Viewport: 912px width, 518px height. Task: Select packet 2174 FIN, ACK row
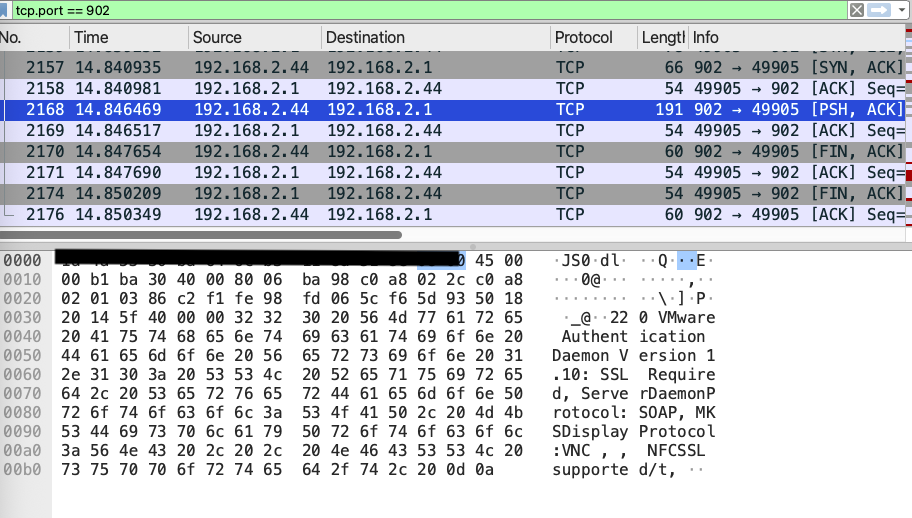point(453,193)
